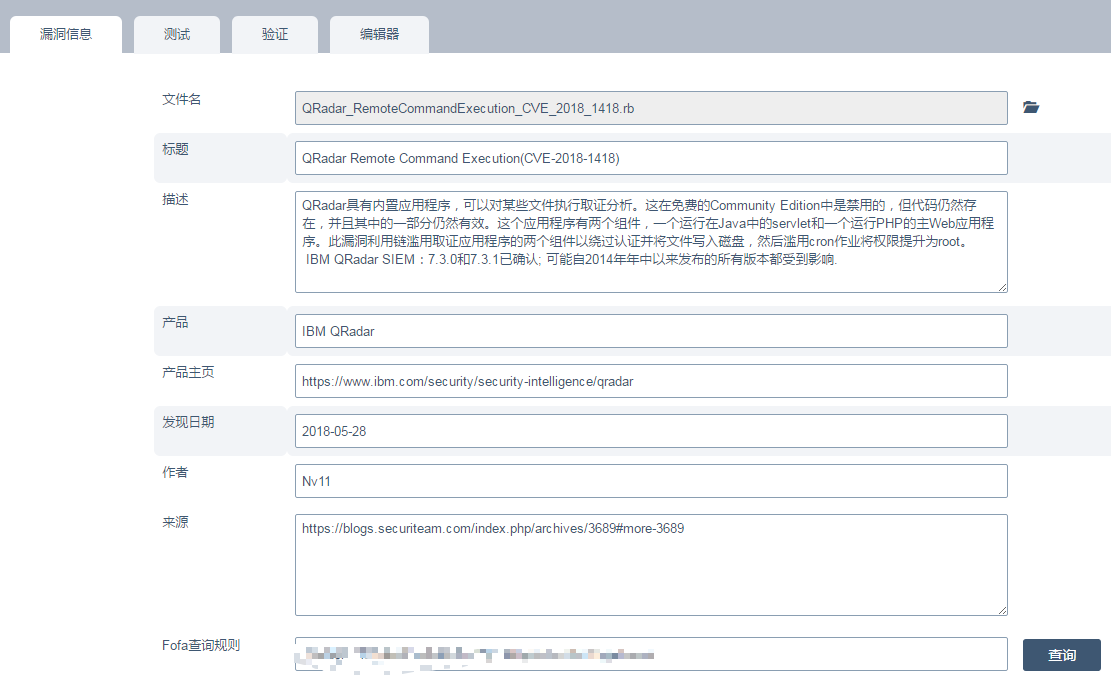1111x675 pixels.
Task: Click the 发现日期 field showing 2018-05-28
Action: (x=651, y=431)
